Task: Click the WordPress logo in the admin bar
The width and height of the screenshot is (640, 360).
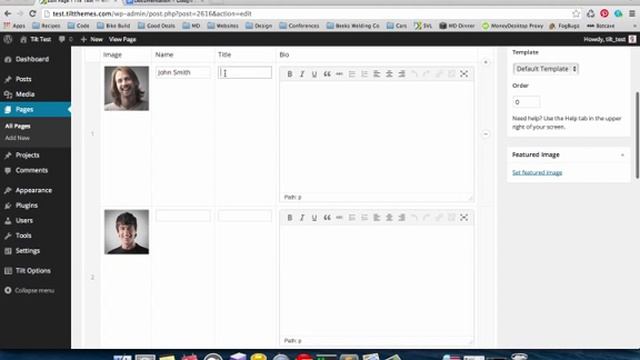Action: 8,39
